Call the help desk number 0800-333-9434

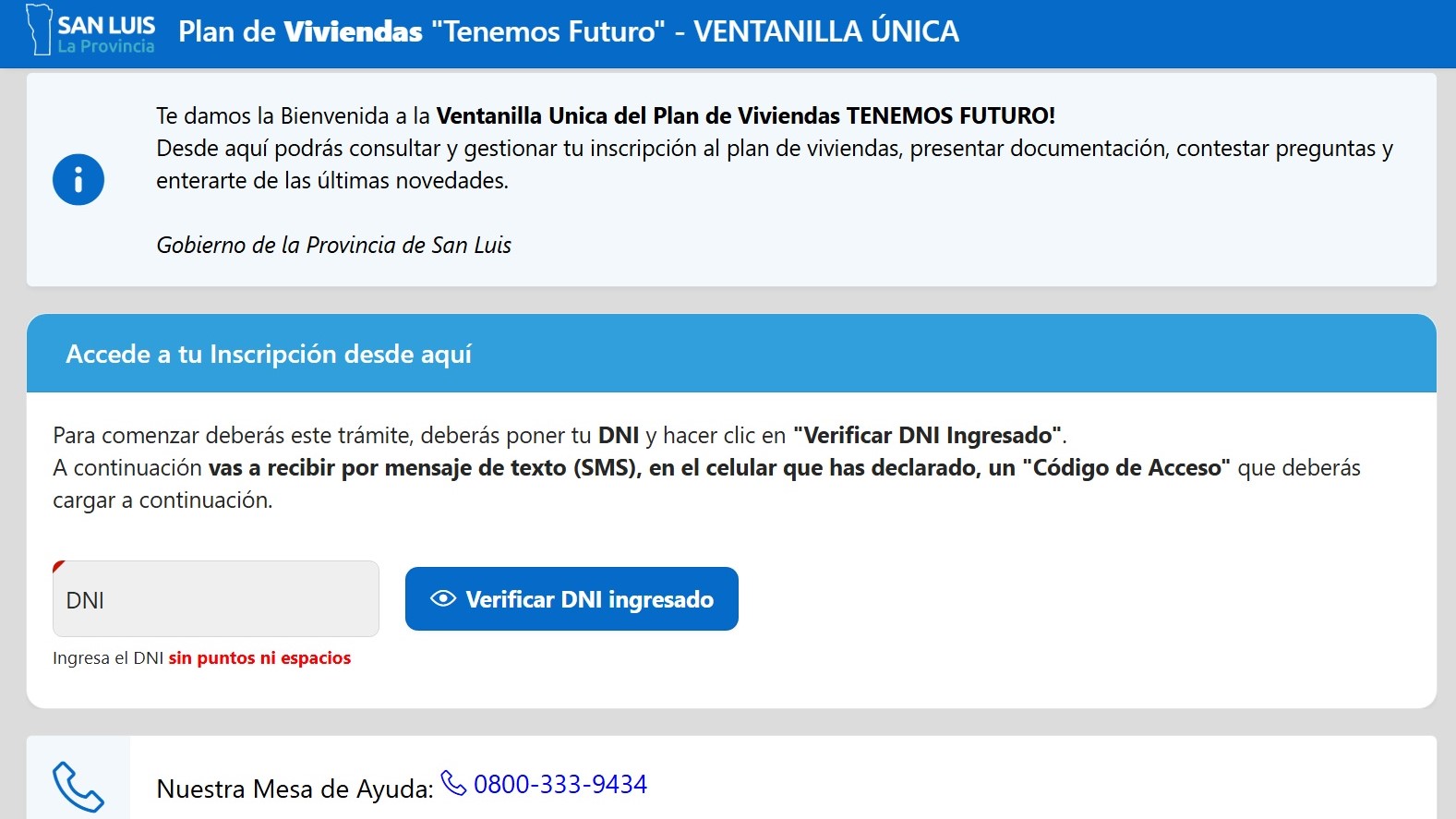click(560, 784)
